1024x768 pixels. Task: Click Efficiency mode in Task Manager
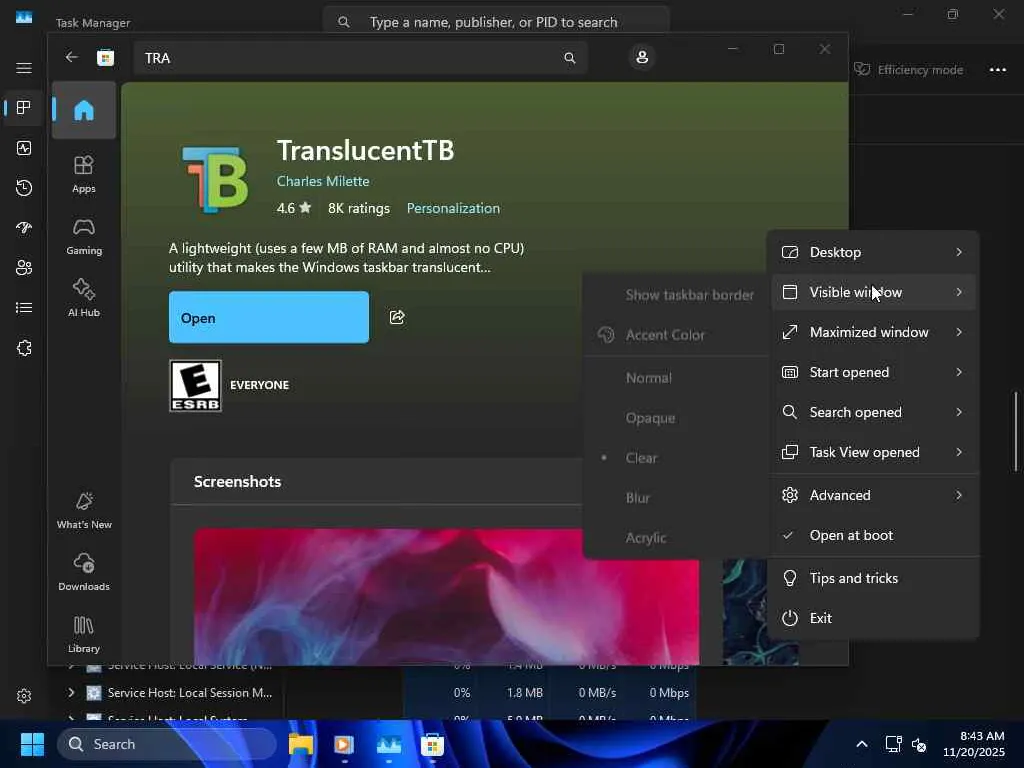(x=908, y=70)
